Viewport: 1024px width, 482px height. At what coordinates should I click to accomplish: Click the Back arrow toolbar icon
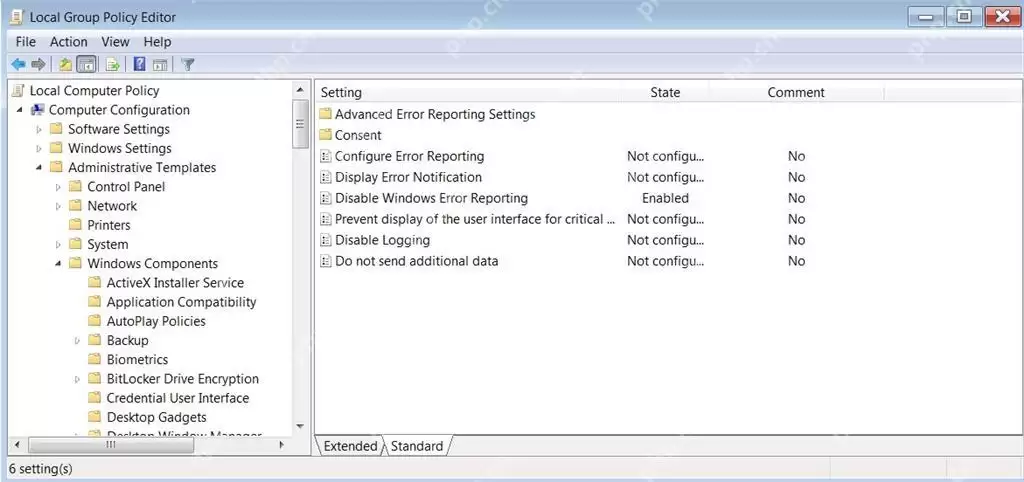(x=18, y=64)
